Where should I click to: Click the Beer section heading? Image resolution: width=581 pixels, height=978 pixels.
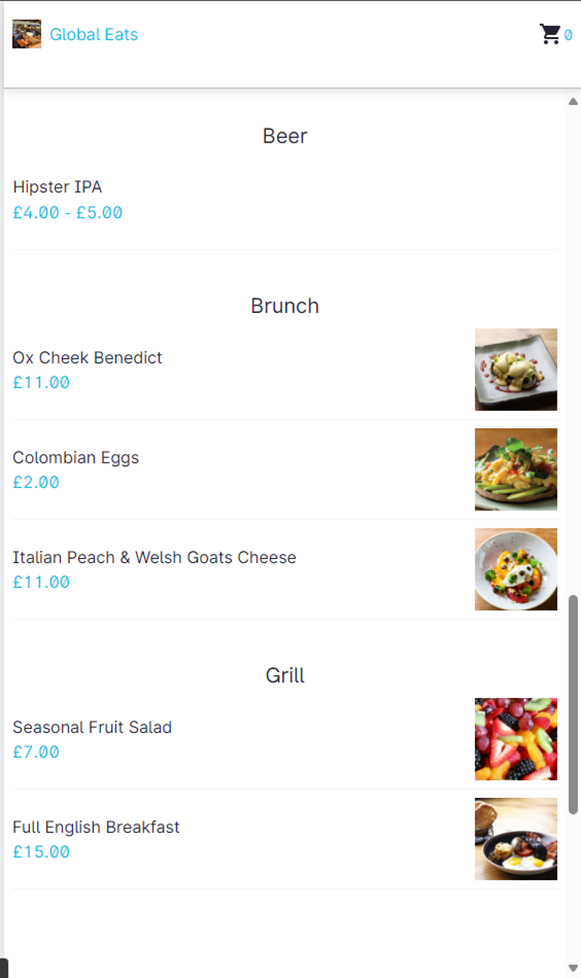point(284,136)
